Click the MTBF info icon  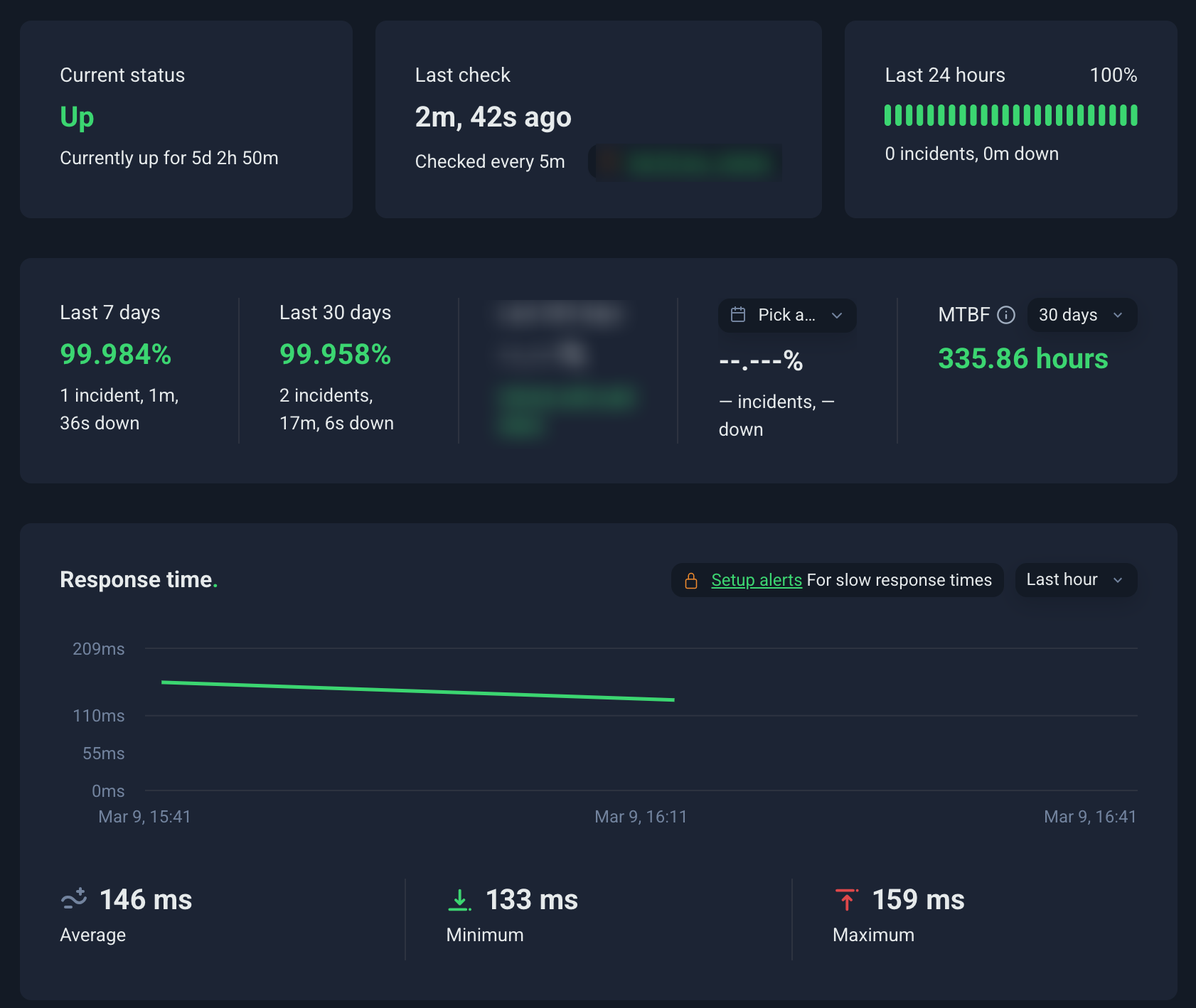click(x=1005, y=315)
